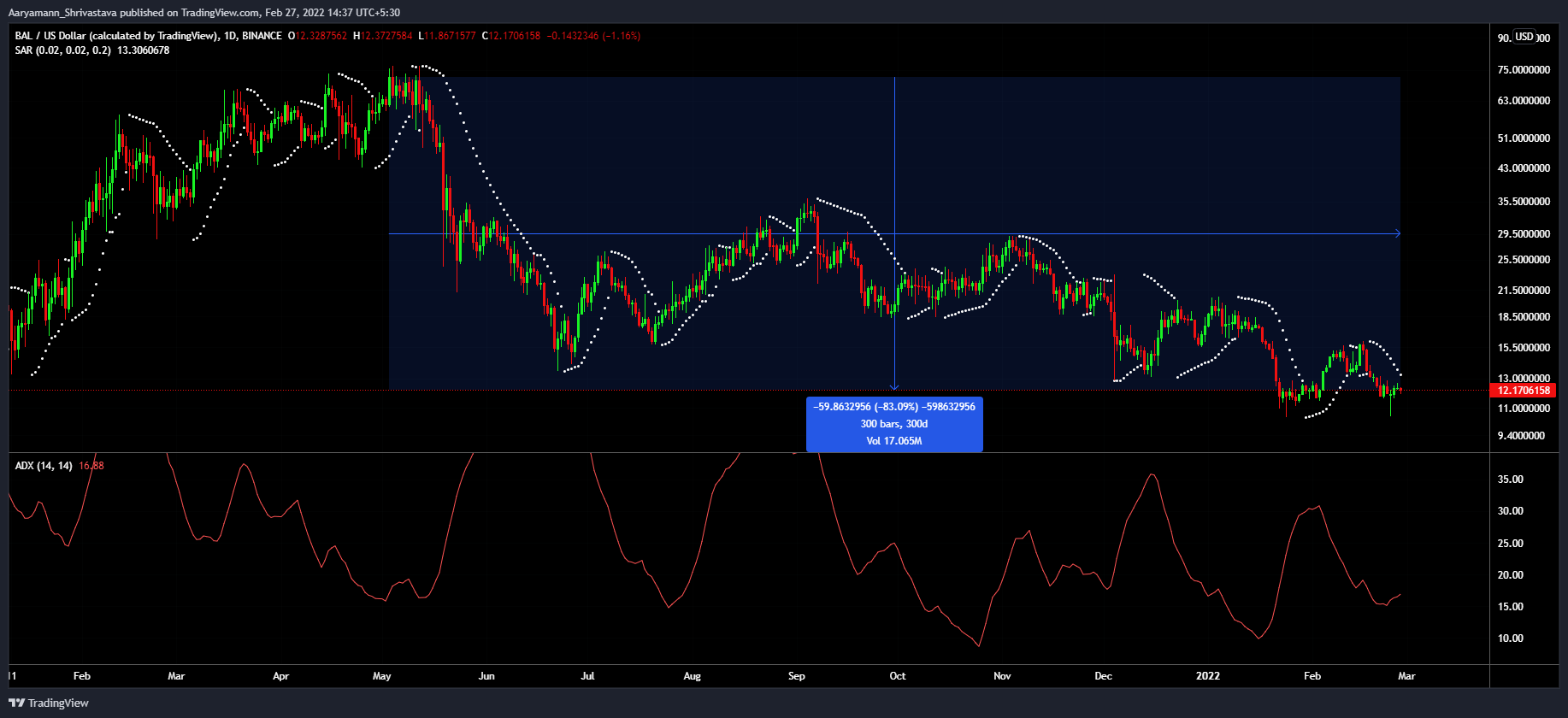Click the 43.0000000 price axis label
Image resolution: width=1568 pixels, height=718 pixels.
click(x=1524, y=168)
